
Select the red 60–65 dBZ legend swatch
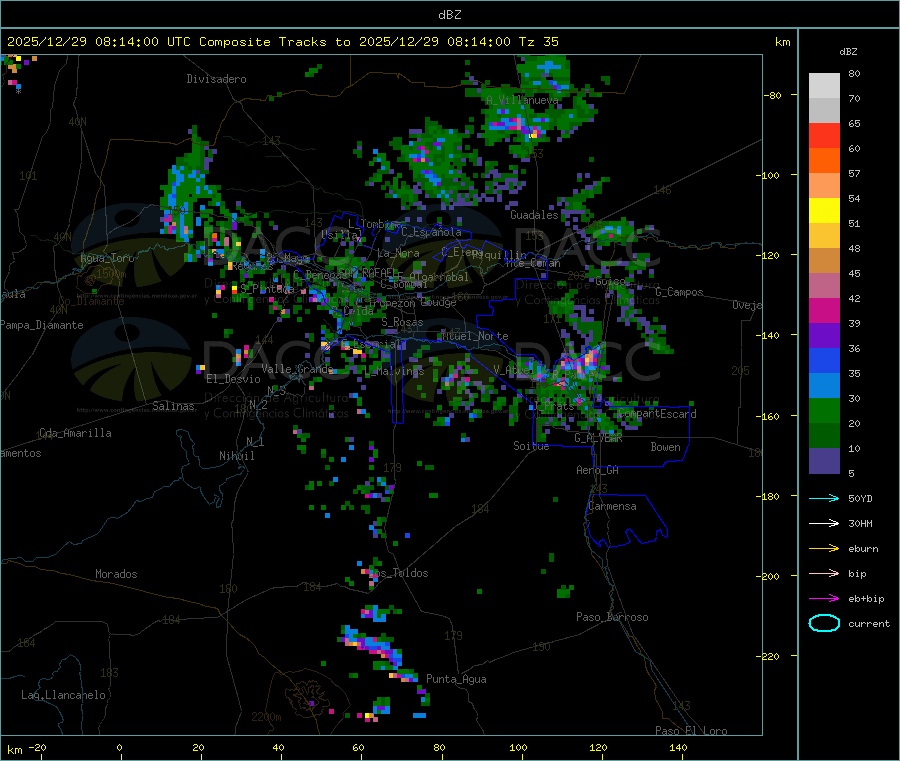coord(824,135)
